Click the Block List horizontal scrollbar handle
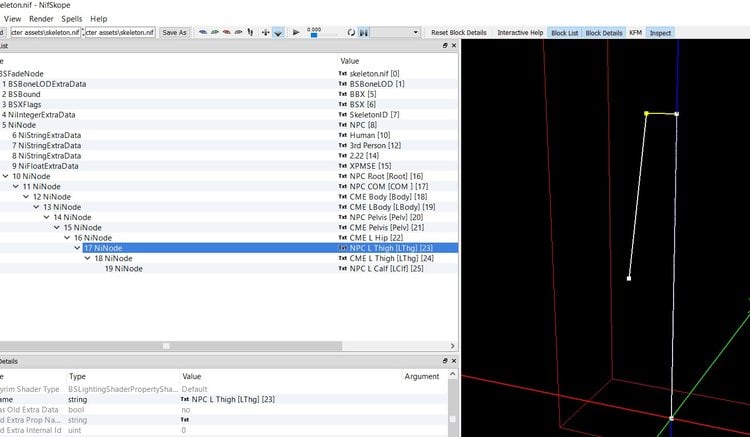Image resolution: width=750 pixels, height=437 pixels. (166, 346)
